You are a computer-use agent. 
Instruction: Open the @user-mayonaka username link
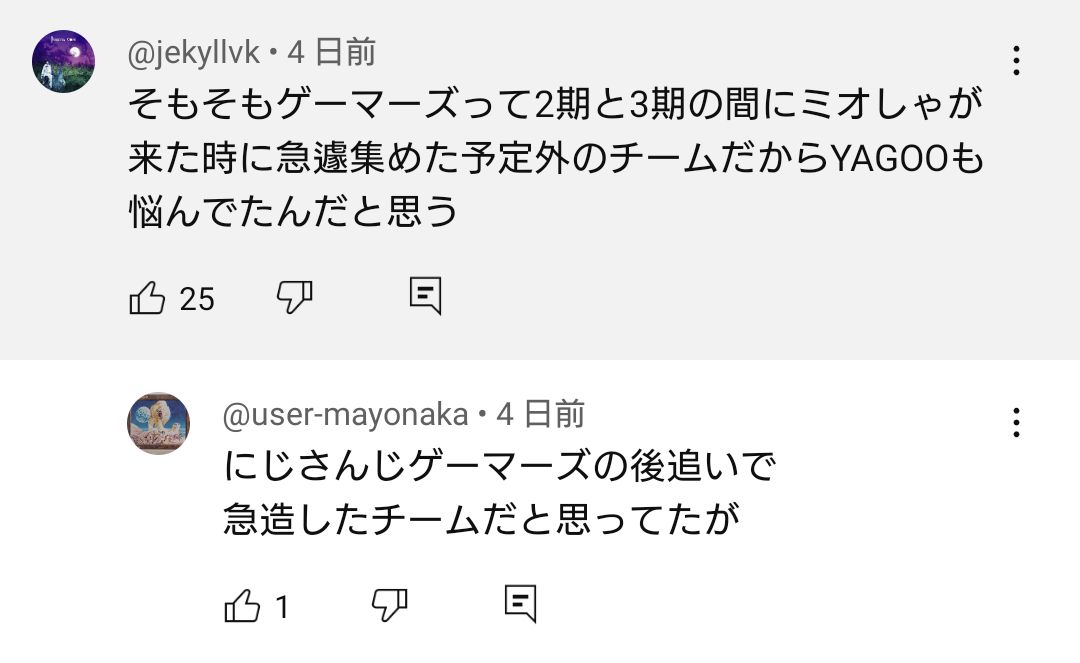click(x=345, y=414)
